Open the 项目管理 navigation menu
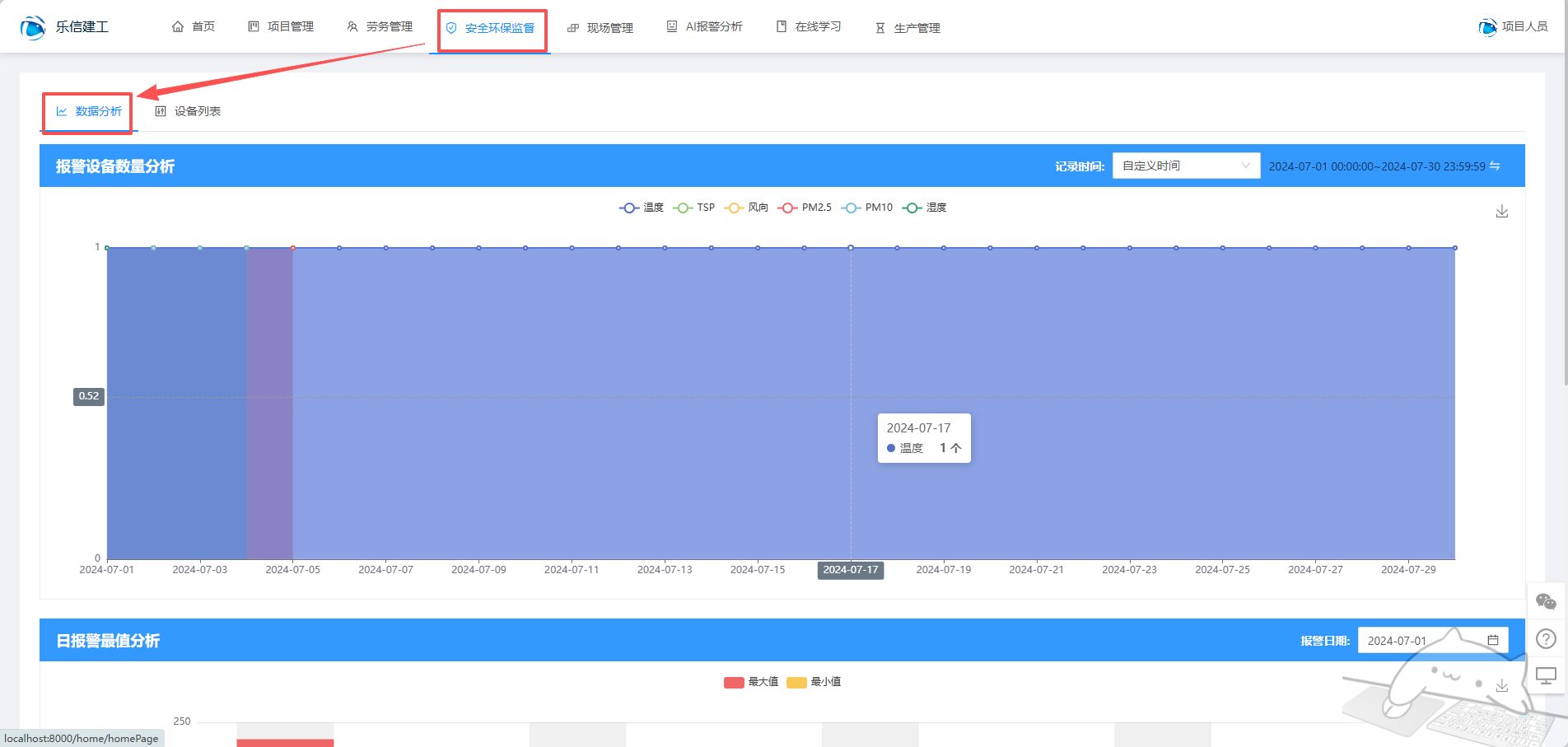Viewport: 1568px width, 747px height. pyautogui.click(x=281, y=27)
